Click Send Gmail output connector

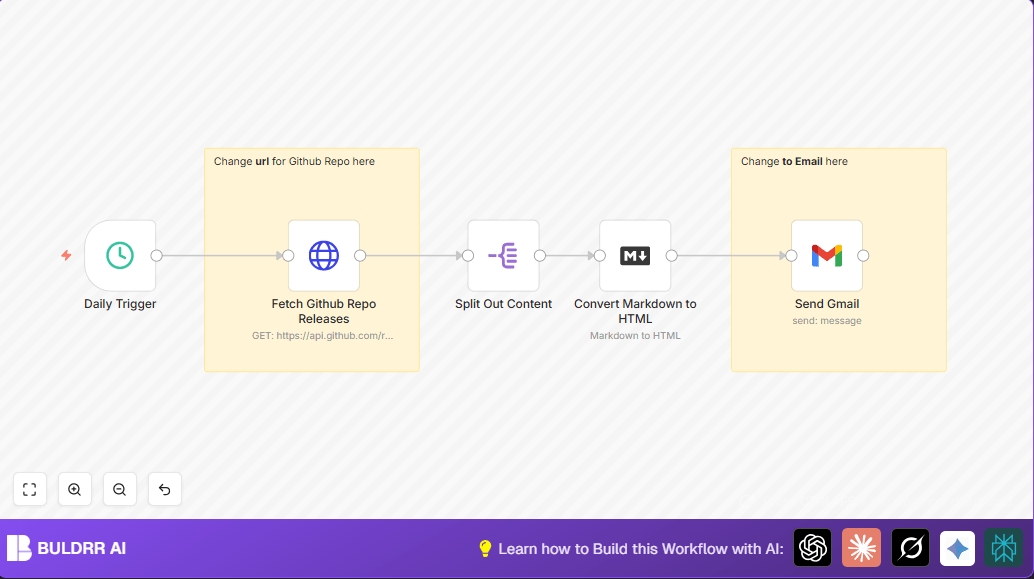(x=863, y=256)
